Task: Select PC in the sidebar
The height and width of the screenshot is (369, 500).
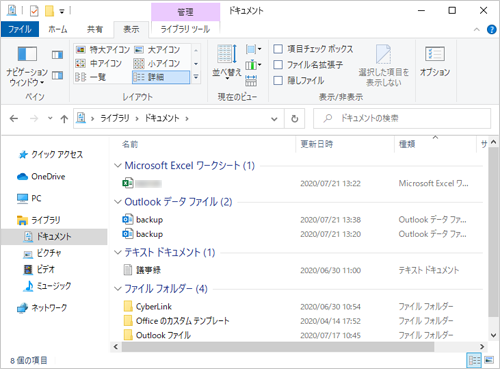Action: 29,199
